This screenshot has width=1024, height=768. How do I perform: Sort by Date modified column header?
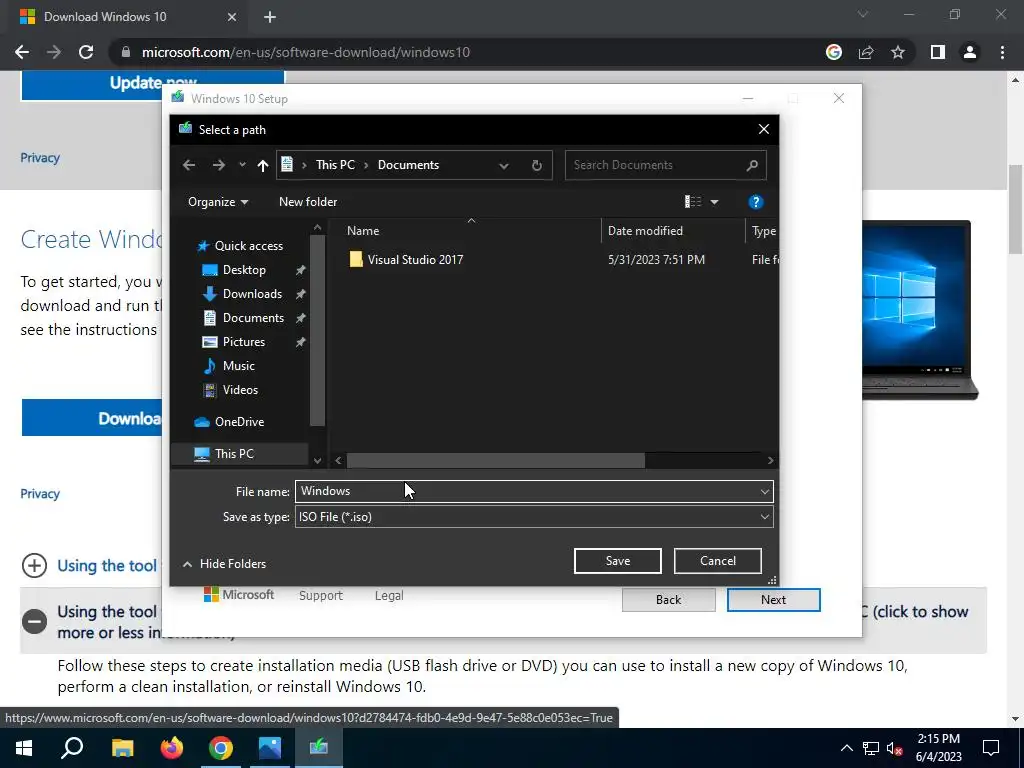(x=645, y=231)
